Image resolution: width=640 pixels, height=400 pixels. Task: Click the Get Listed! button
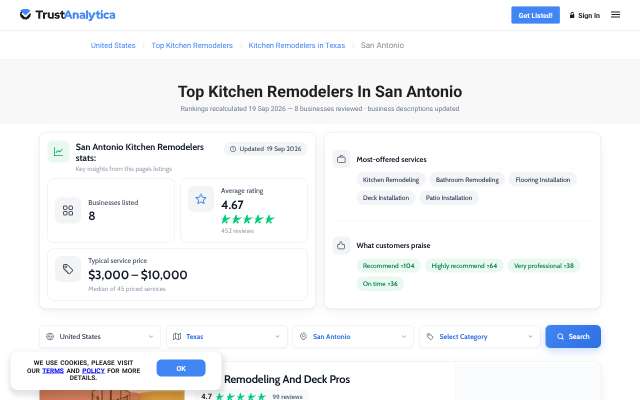(535, 15)
